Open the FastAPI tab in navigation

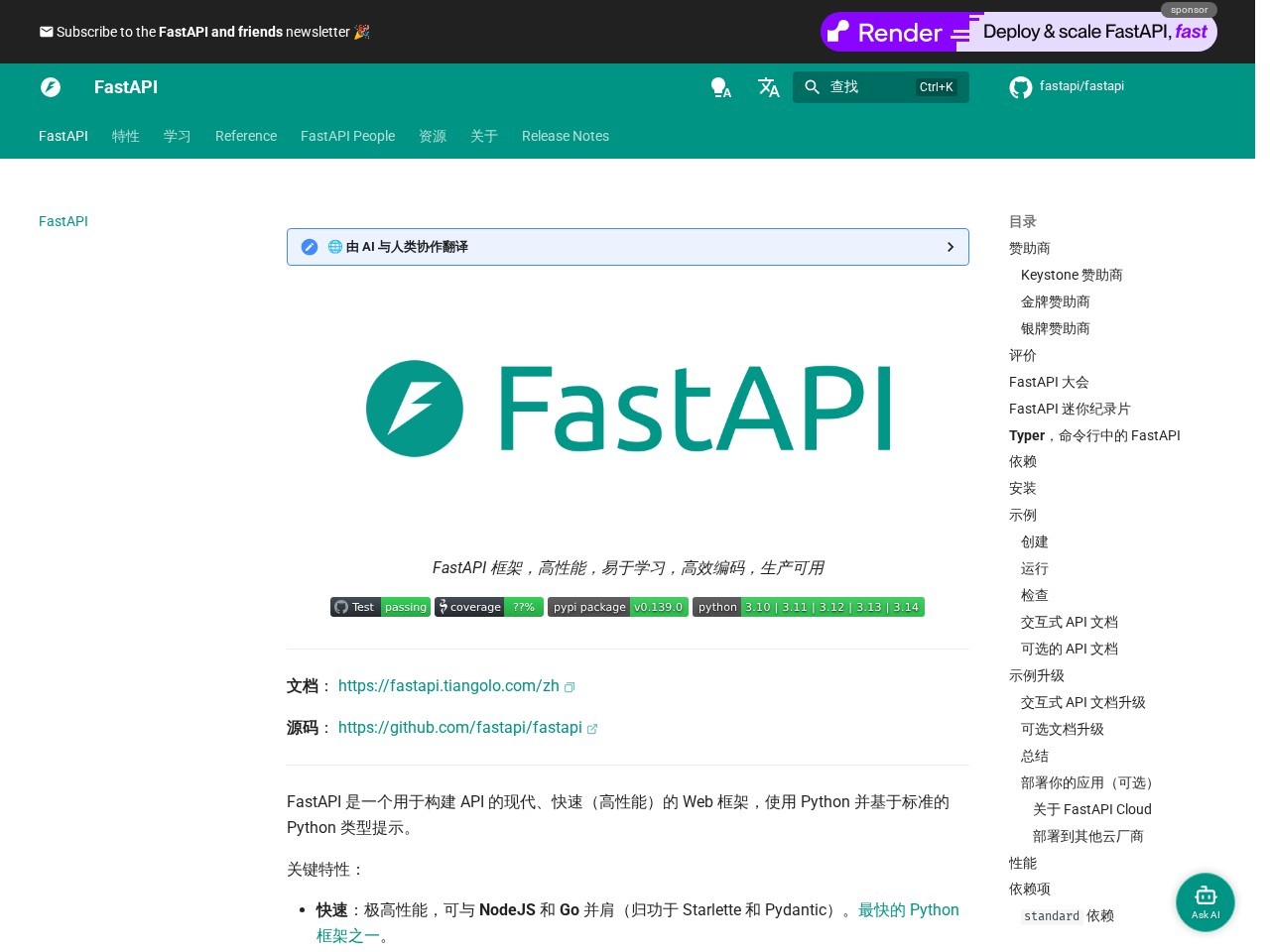[63, 136]
